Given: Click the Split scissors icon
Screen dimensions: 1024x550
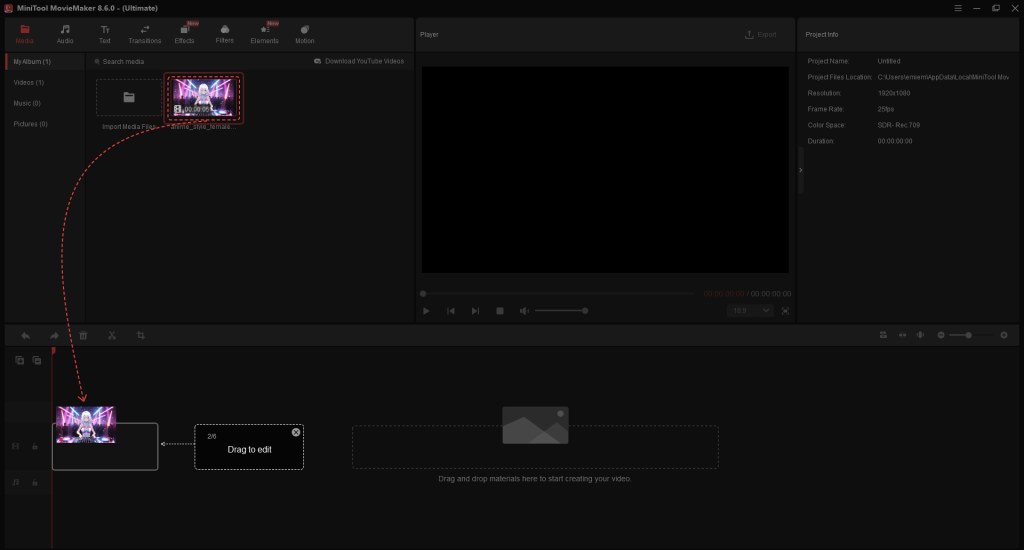Looking at the screenshot, I should point(112,336).
